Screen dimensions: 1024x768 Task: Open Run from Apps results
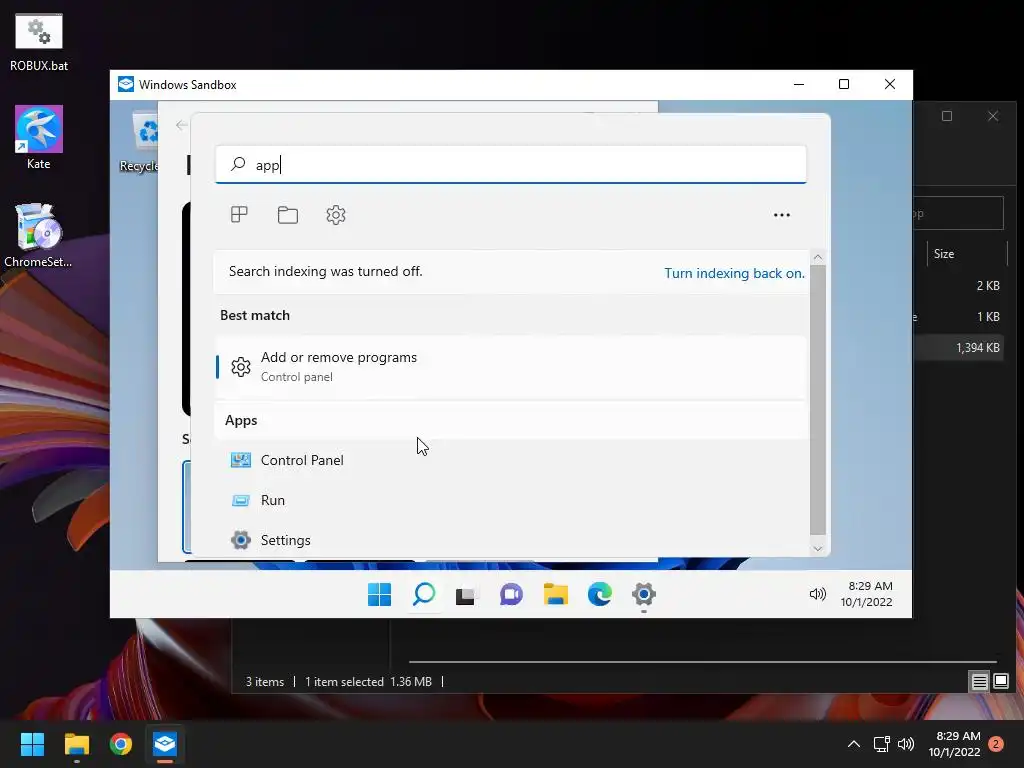[511, 500]
